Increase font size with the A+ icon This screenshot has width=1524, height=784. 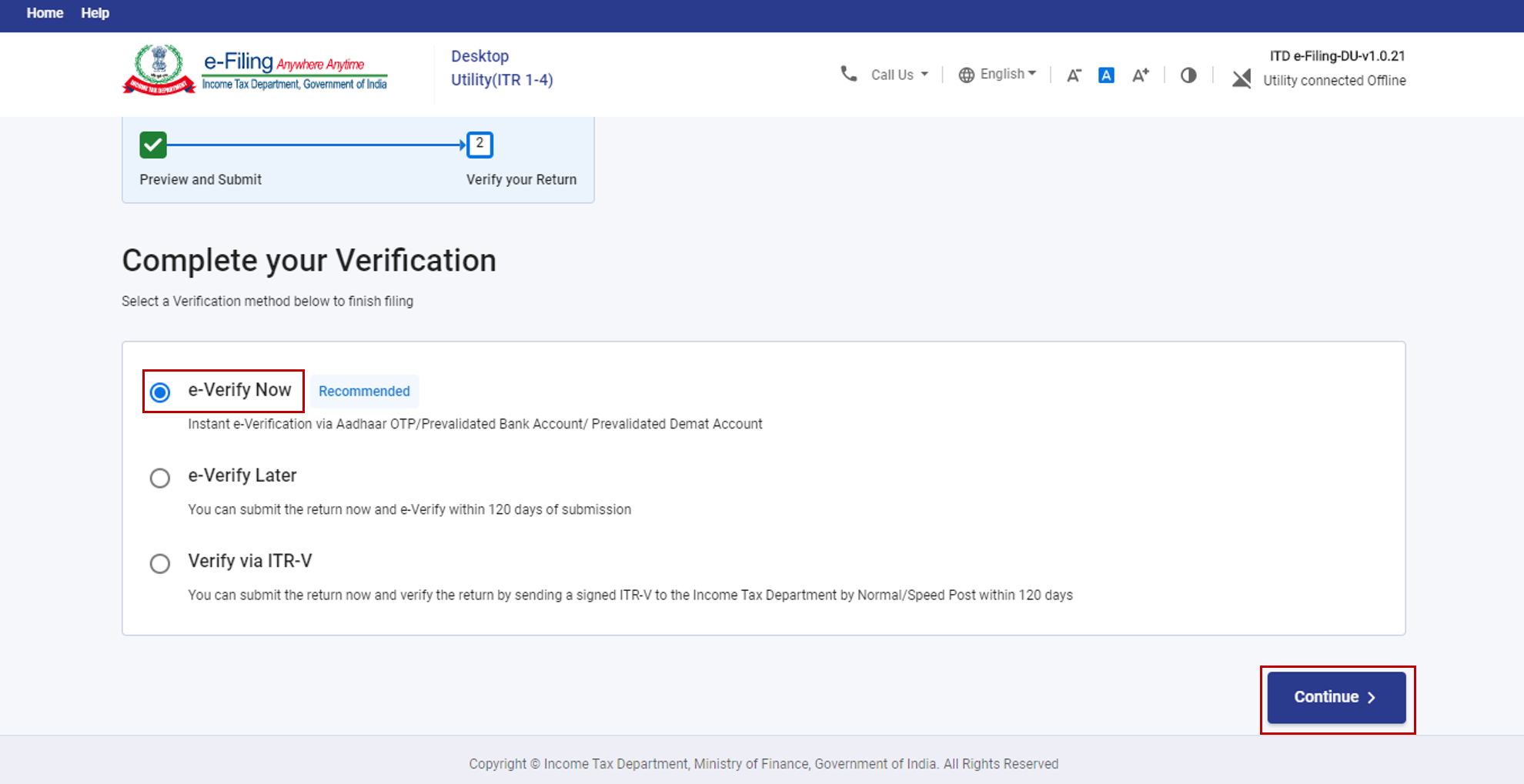(x=1140, y=75)
